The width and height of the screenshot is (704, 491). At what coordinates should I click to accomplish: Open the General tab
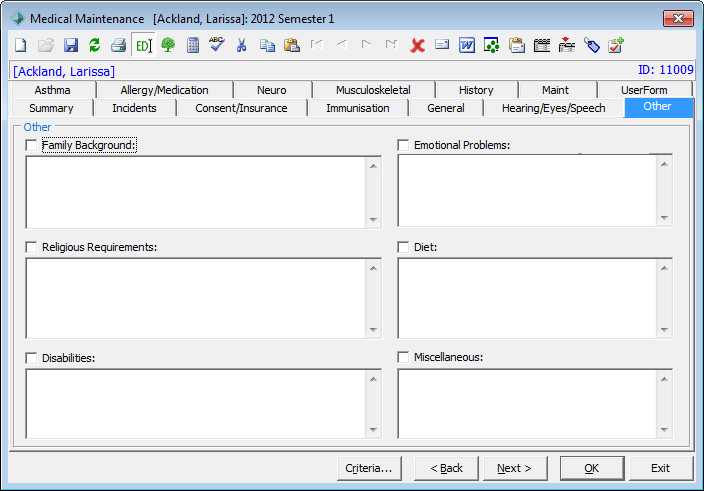click(x=446, y=108)
